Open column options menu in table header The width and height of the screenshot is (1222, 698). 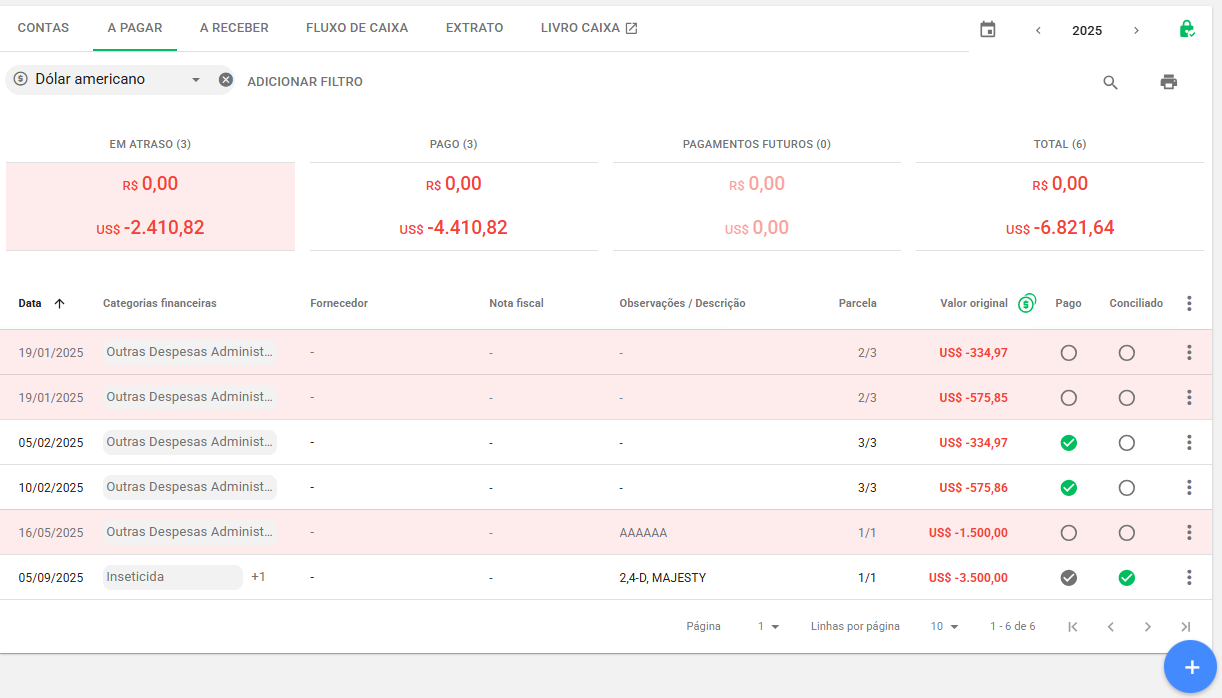(x=1189, y=303)
